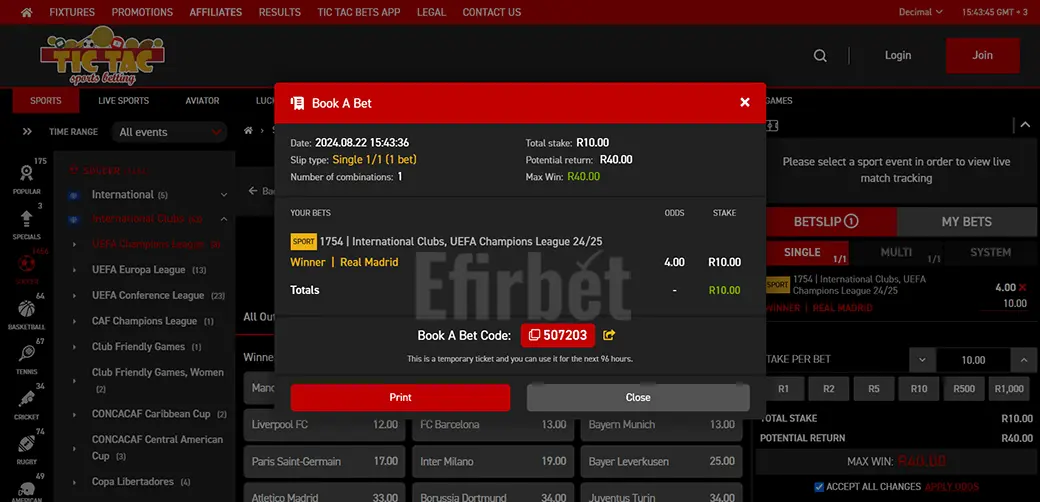Pick Bayer Leverkusen at 25.00 odds

tap(661, 462)
